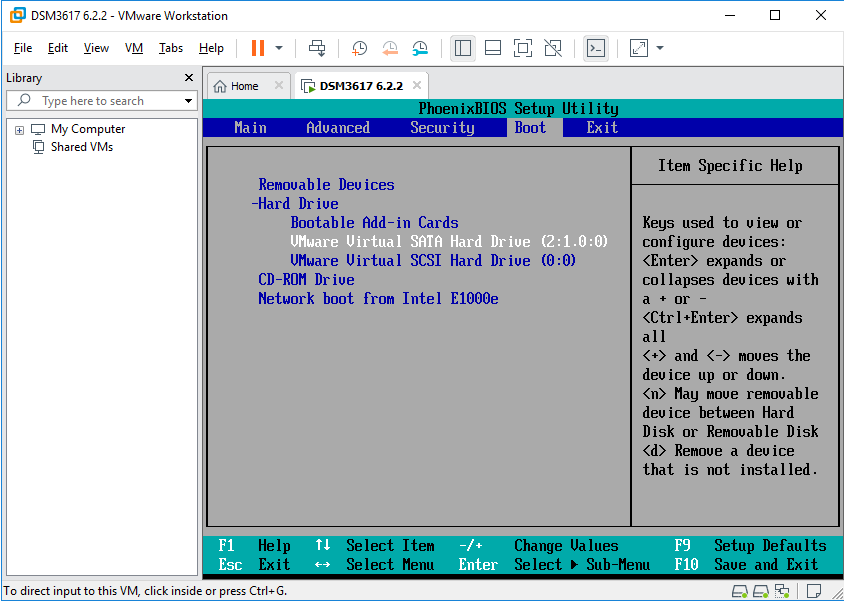The image size is (844, 601).
Task: Open the Tabs menu
Action: coord(171,48)
